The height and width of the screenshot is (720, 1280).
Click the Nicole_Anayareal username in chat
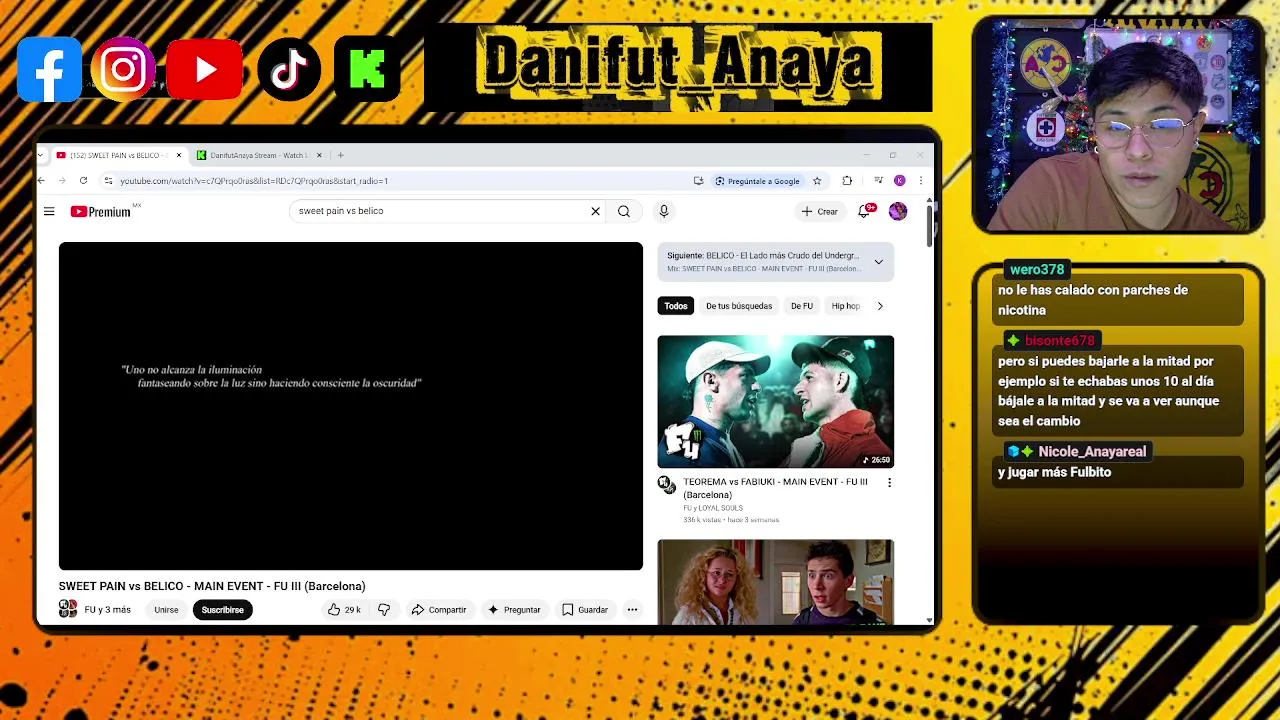pos(1092,452)
